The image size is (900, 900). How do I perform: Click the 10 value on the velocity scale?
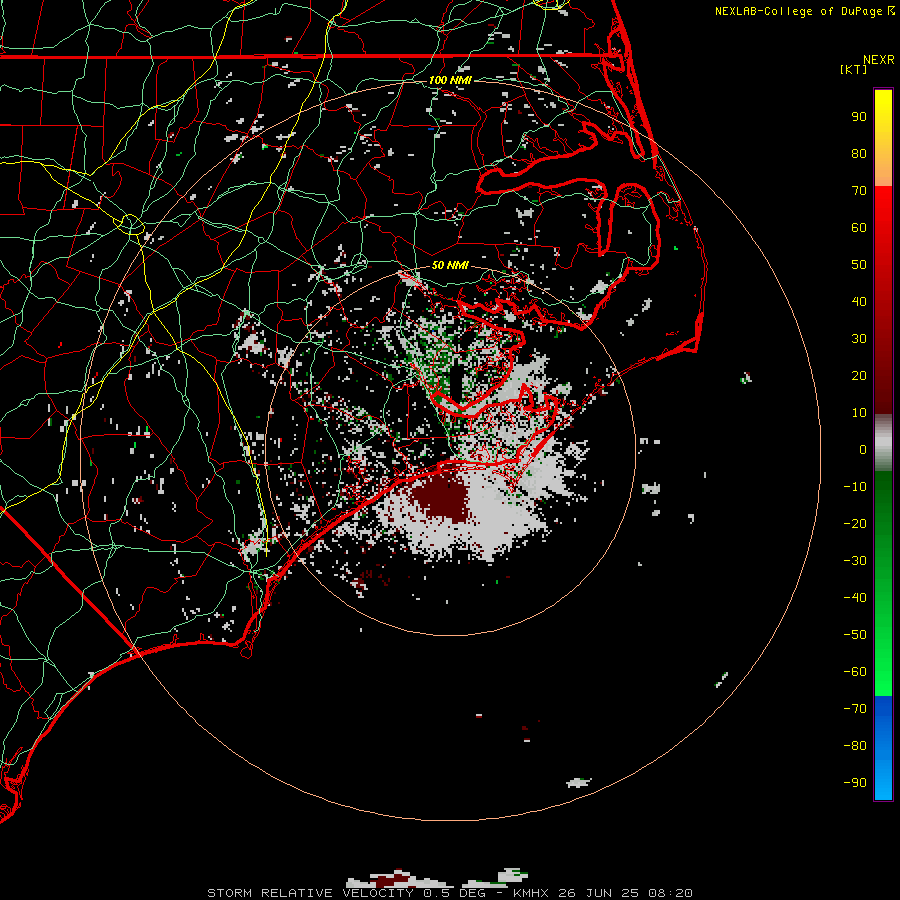tap(859, 413)
